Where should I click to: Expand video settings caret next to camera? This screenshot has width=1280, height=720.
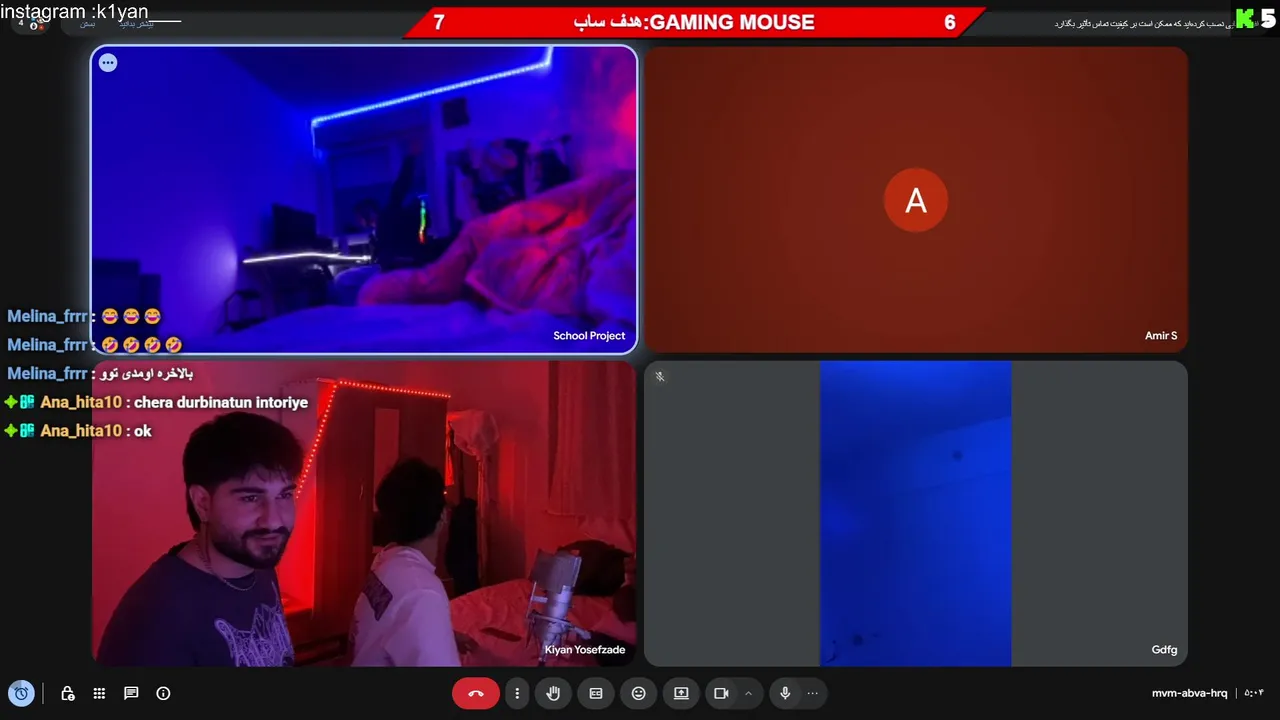(748, 693)
